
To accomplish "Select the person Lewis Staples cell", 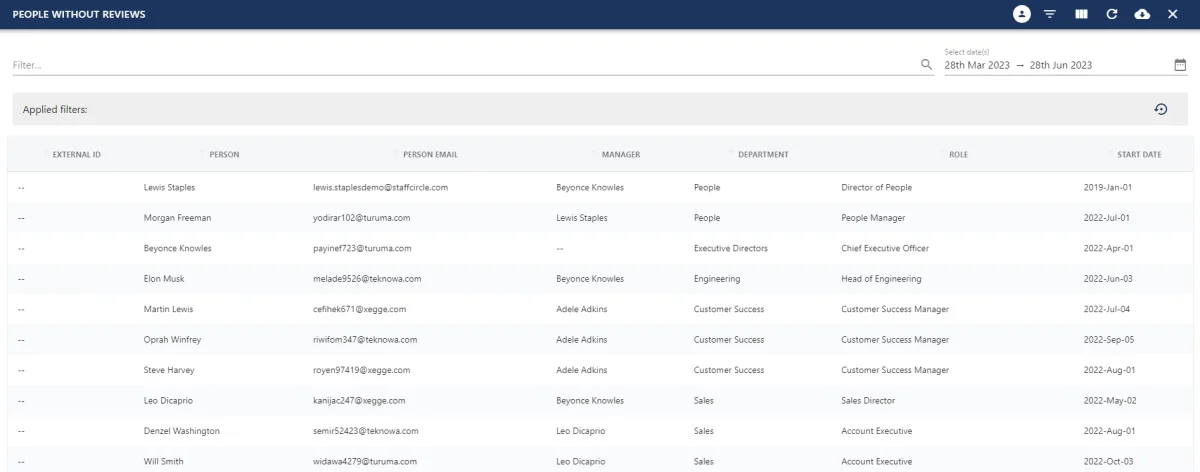I will (170, 187).
